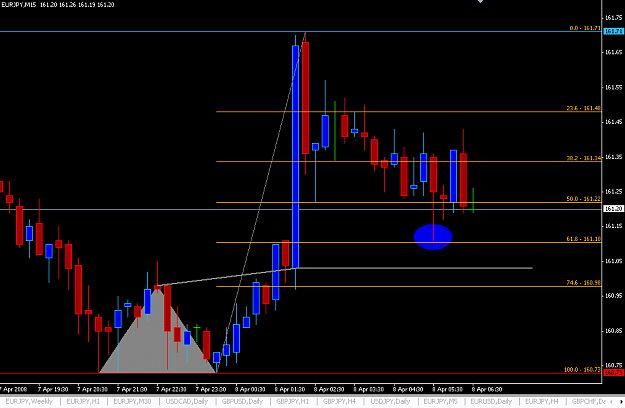The width and height of the screenshot is (625, 408).
Task: Click the 161.75 price scale label
Action: coord(613,18)
